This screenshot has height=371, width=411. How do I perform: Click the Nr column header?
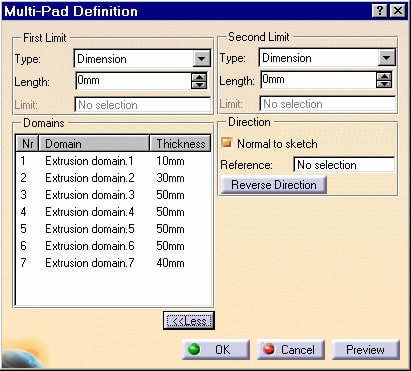[x=27, y=144]
